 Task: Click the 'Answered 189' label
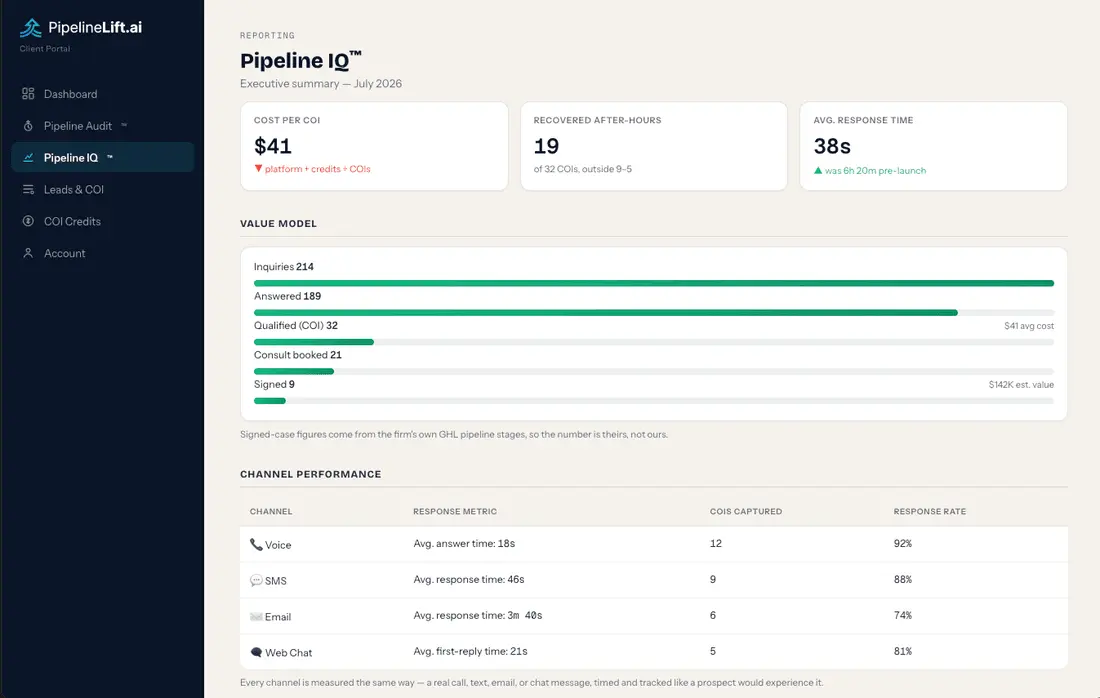point(287,296)
